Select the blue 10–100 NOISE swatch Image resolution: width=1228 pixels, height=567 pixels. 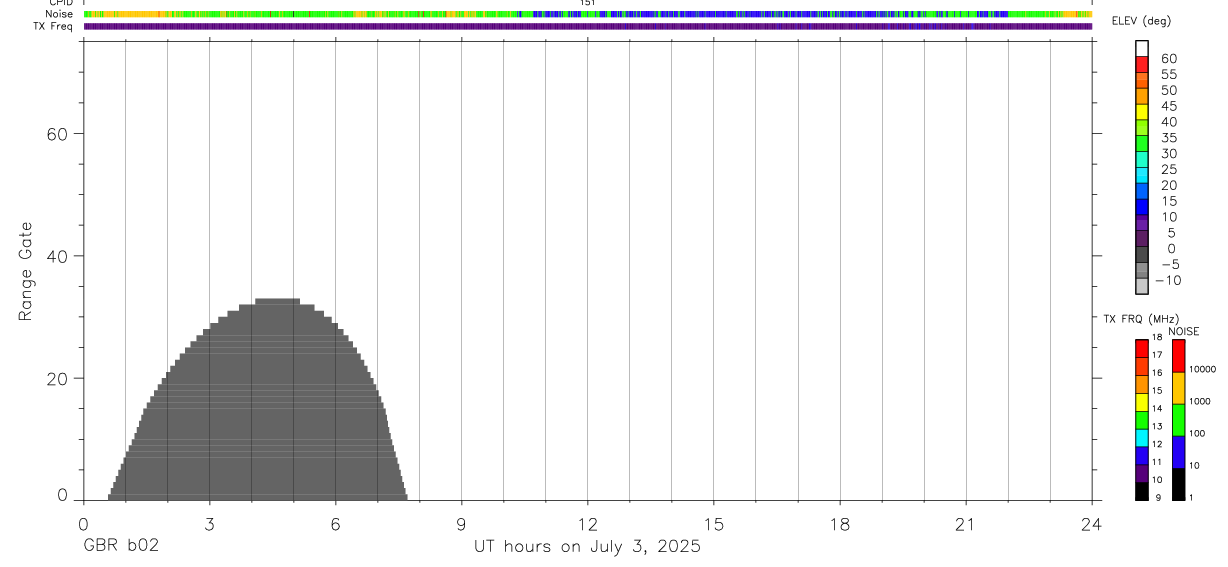pos(1178,452)
